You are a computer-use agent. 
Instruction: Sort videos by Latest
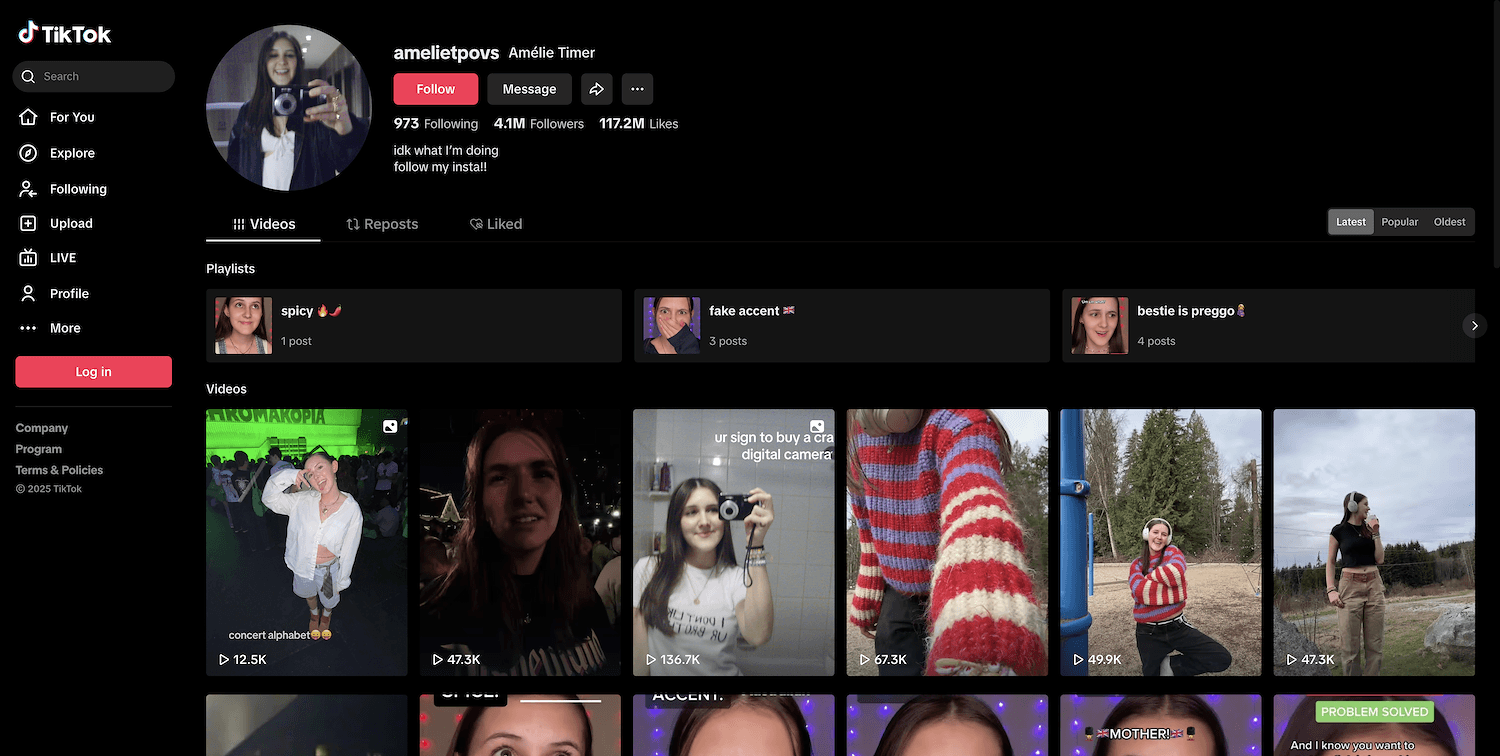tap(1350, 222)
